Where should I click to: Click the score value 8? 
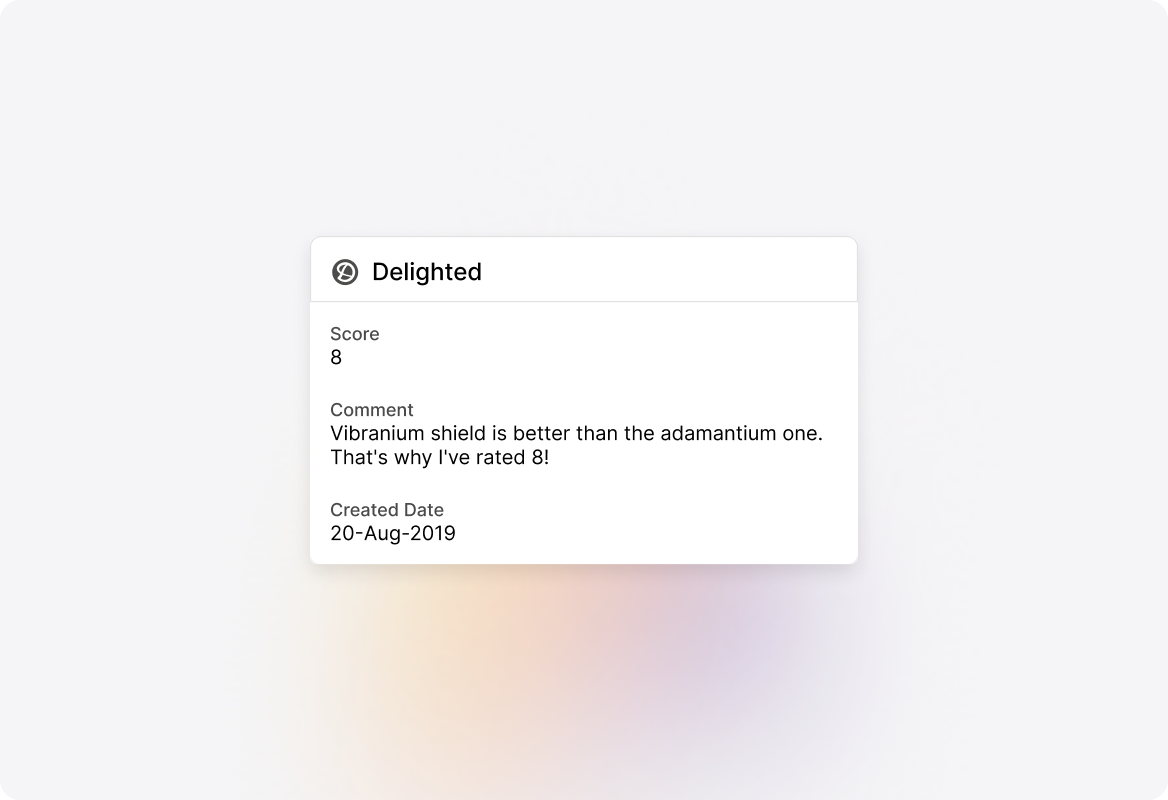click(x=336, y=357)
